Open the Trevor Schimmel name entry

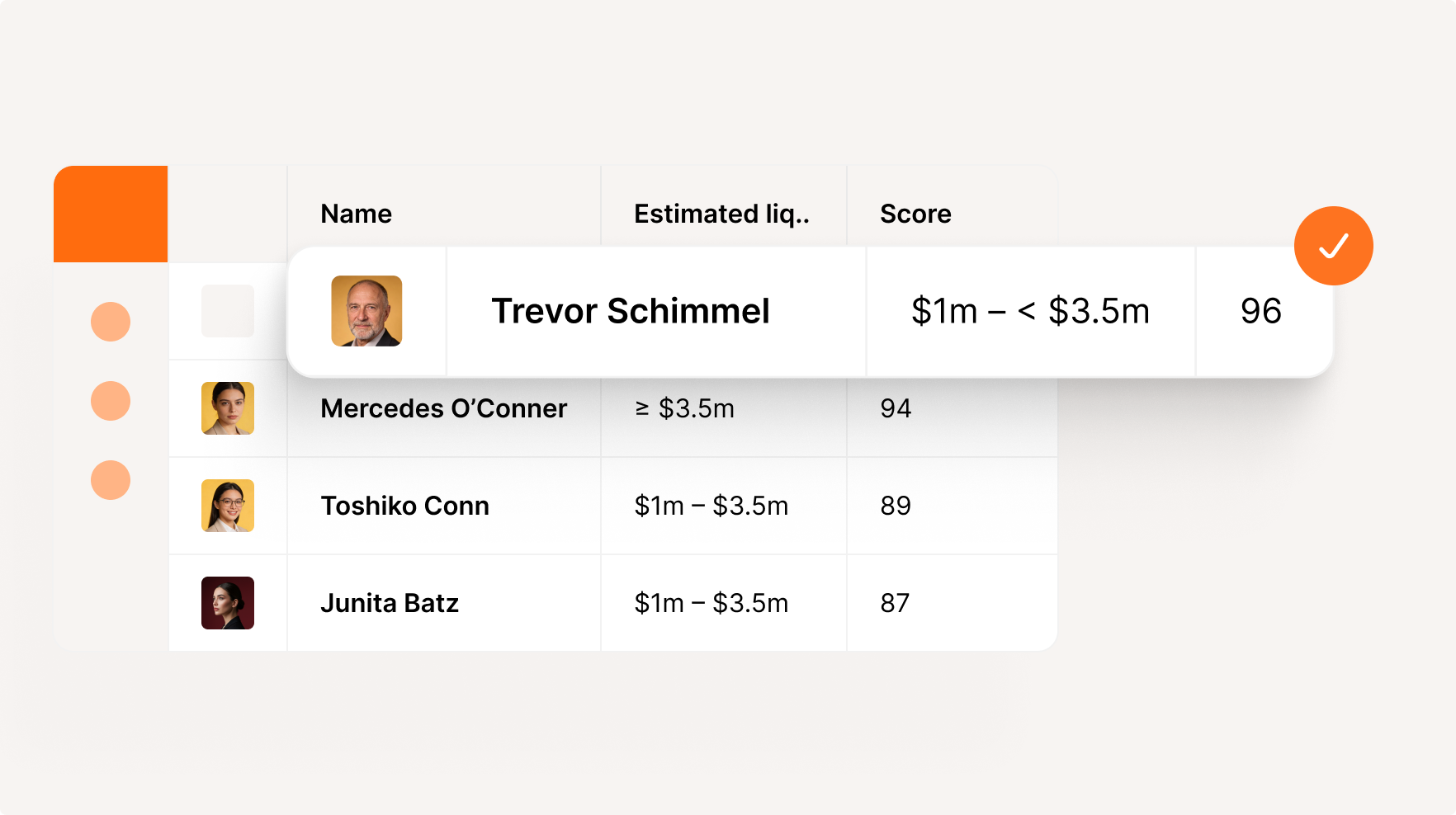point(631,311)
